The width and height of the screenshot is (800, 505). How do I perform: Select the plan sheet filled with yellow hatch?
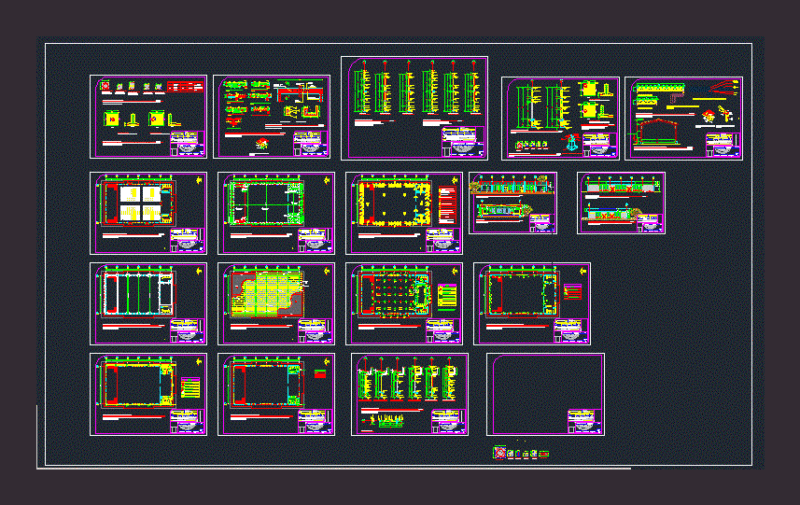[276, 304]
